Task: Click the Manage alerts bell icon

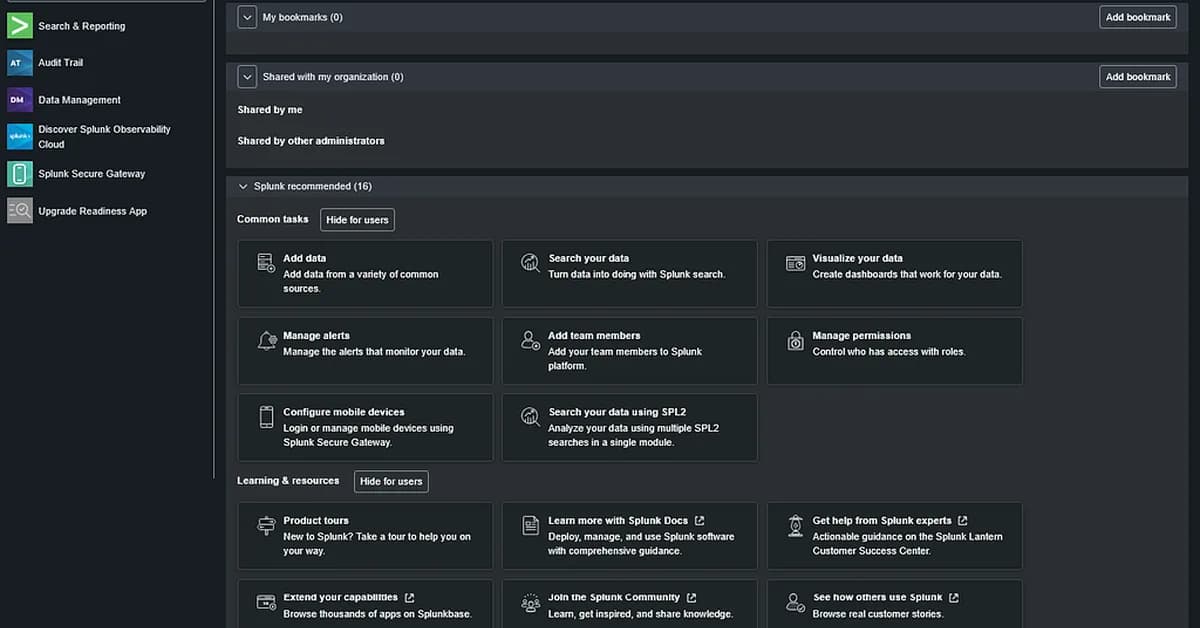Action: [x=266, y=341]
